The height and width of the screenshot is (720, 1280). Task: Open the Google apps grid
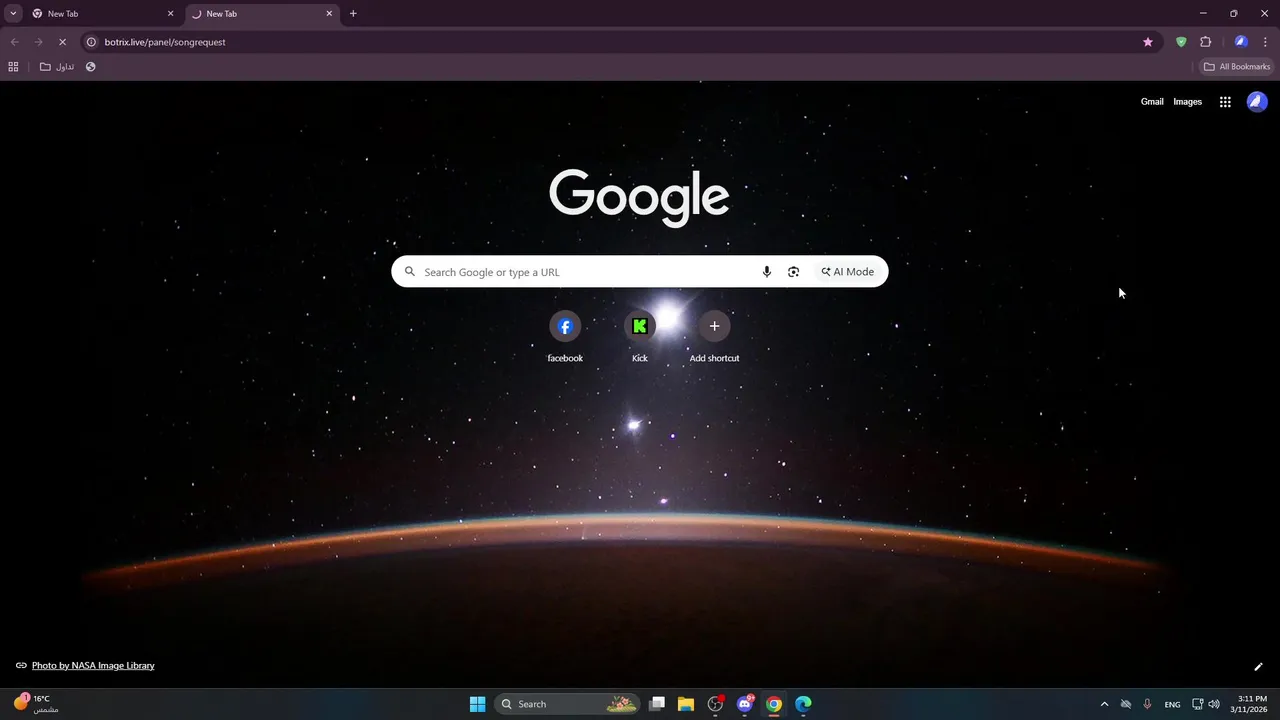click(x=1225, y=102)
